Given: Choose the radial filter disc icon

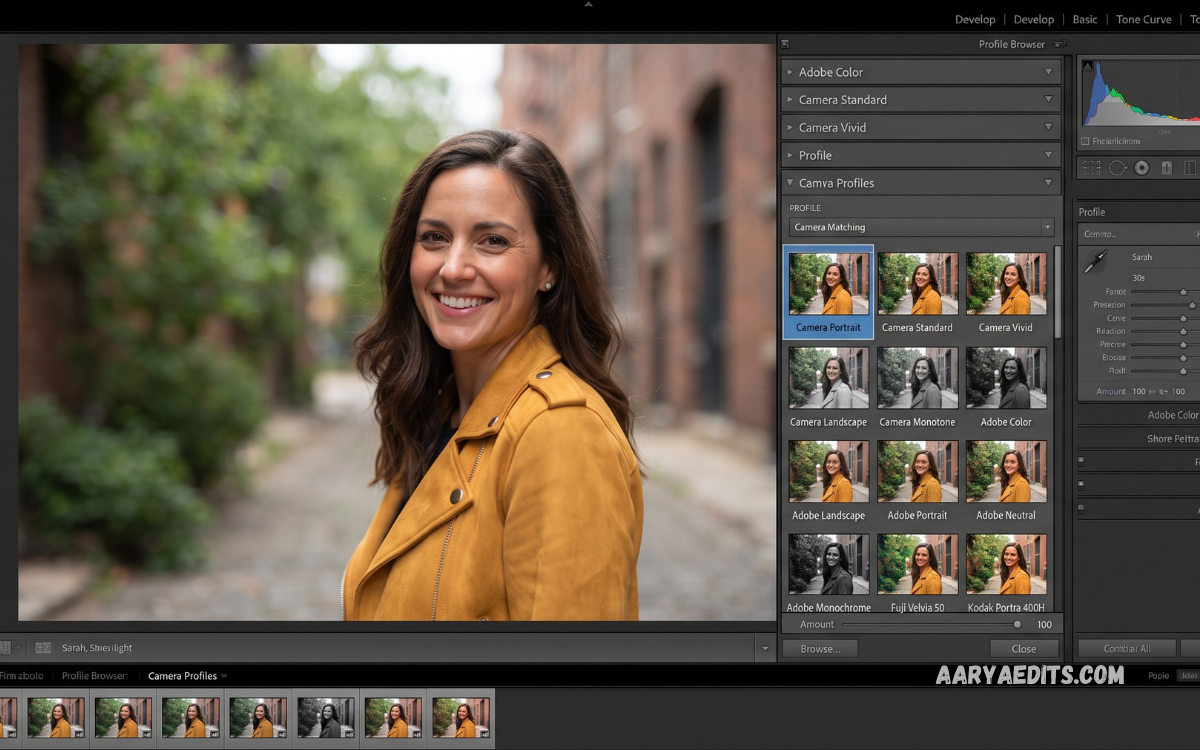Looking at the screenshot, I should (x=1142, y=168).
